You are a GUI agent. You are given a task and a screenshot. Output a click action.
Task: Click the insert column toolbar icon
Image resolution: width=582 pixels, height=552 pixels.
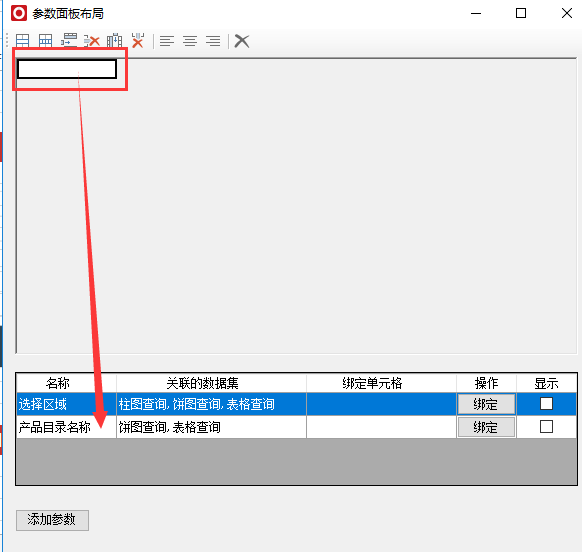pos(114,40)
